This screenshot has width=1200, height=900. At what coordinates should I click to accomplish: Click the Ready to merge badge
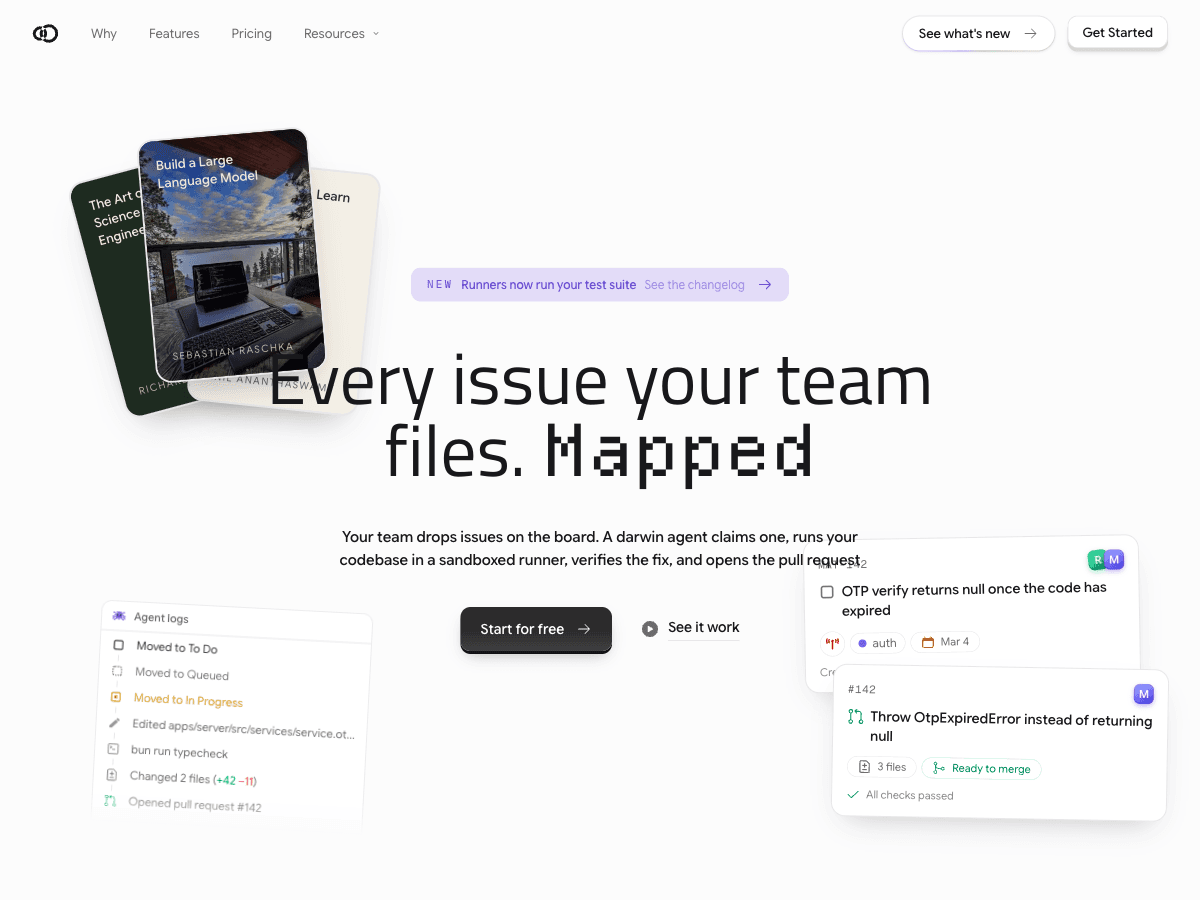tap(981, 768)
